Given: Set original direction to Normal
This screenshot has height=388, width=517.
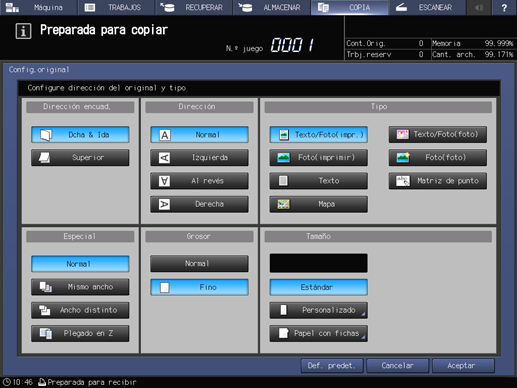Looking at the screenshot, I should point(199,135).
